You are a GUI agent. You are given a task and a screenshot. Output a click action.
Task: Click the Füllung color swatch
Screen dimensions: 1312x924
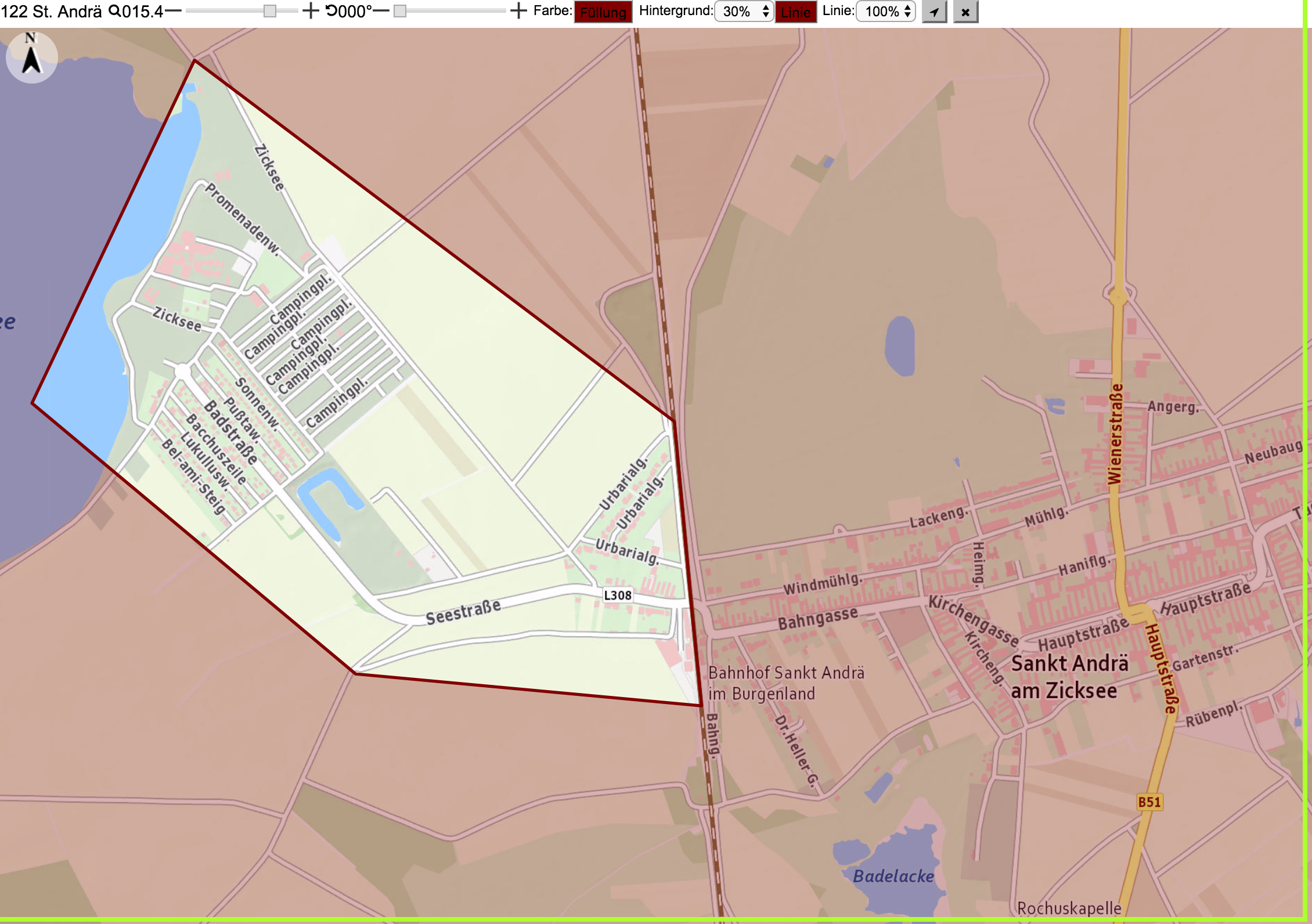[x=603, y=12]
